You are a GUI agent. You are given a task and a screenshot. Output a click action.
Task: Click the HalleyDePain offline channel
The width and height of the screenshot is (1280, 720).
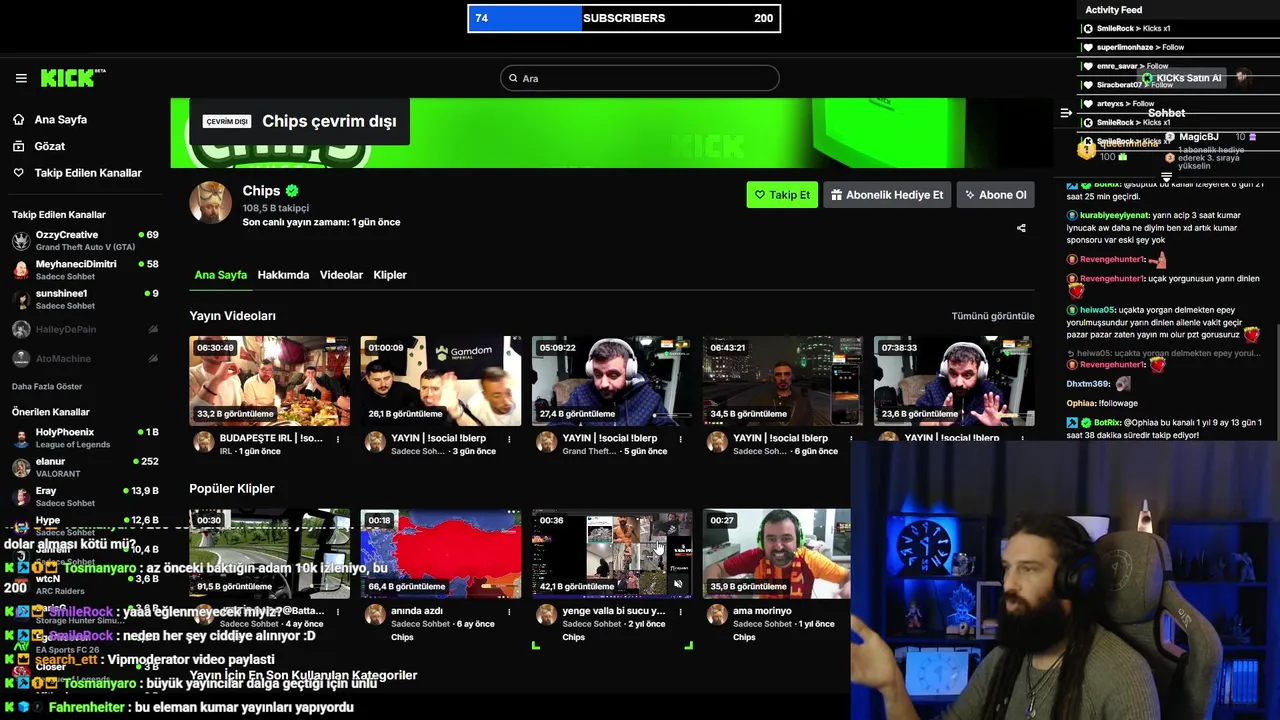(85, 329)
